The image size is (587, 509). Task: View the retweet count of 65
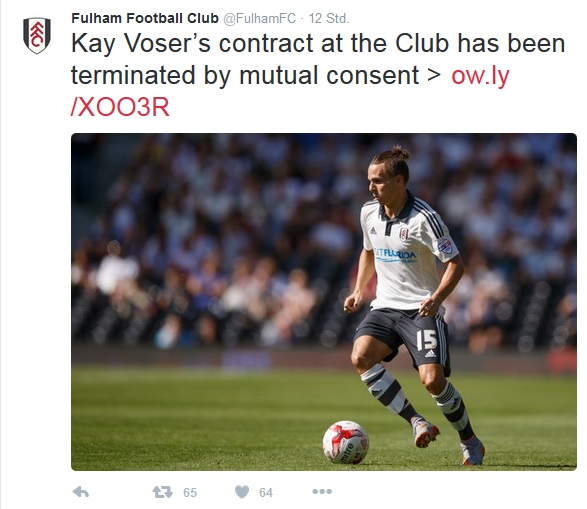190,493
